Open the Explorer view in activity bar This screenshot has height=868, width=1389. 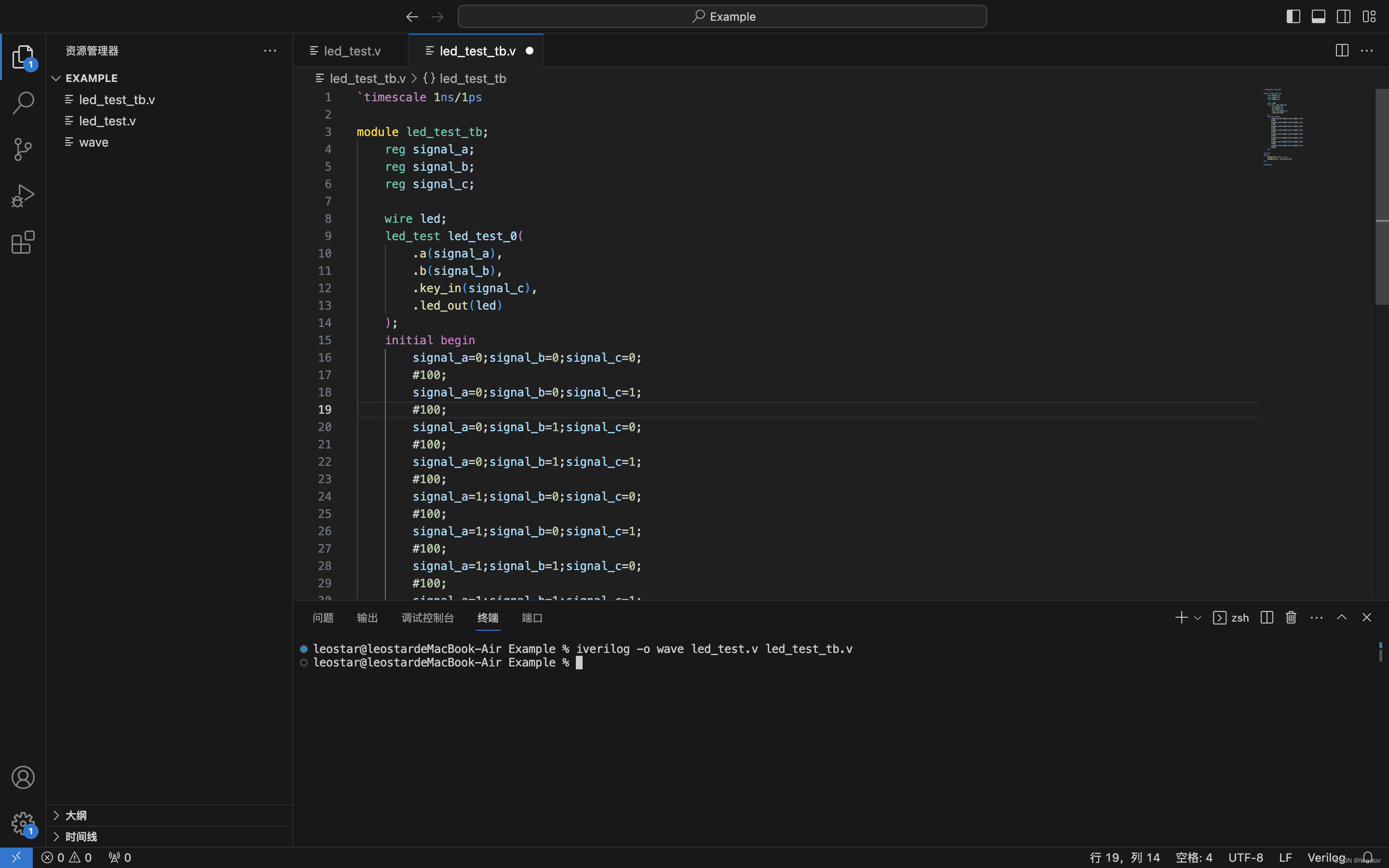(23, 57)
